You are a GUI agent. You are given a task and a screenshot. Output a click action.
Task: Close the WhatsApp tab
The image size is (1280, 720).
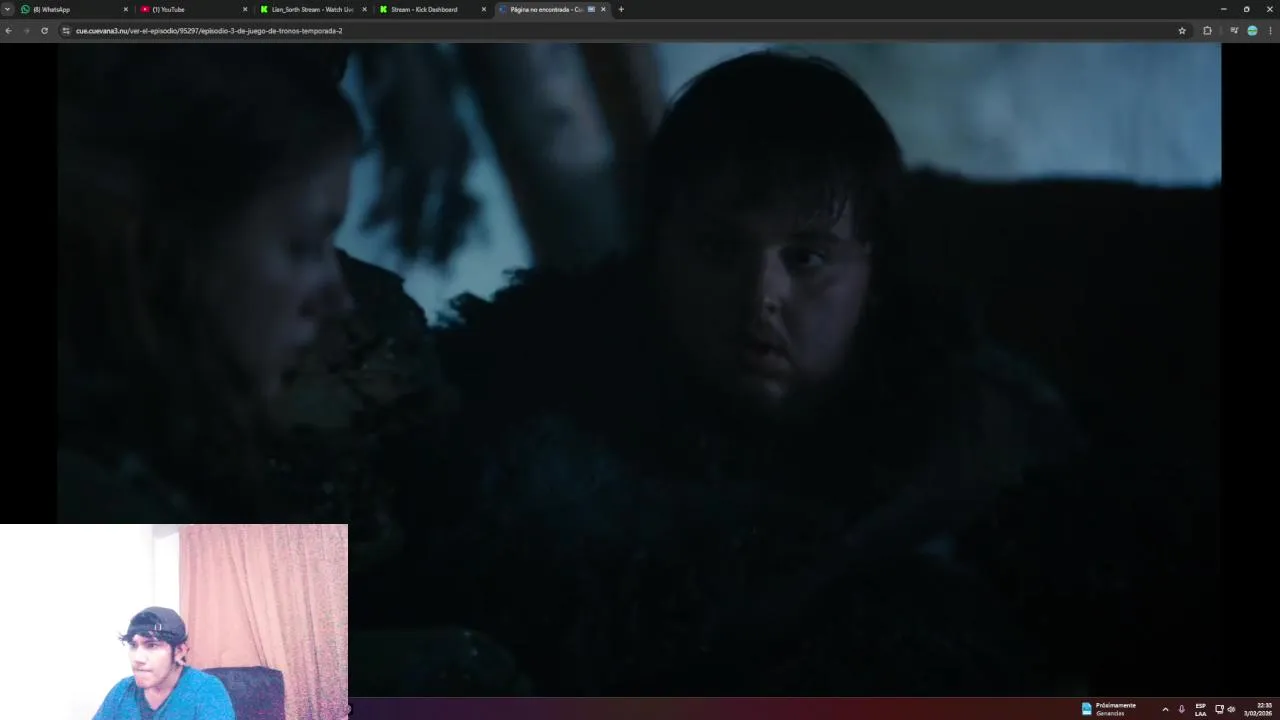tap(126, 9)
